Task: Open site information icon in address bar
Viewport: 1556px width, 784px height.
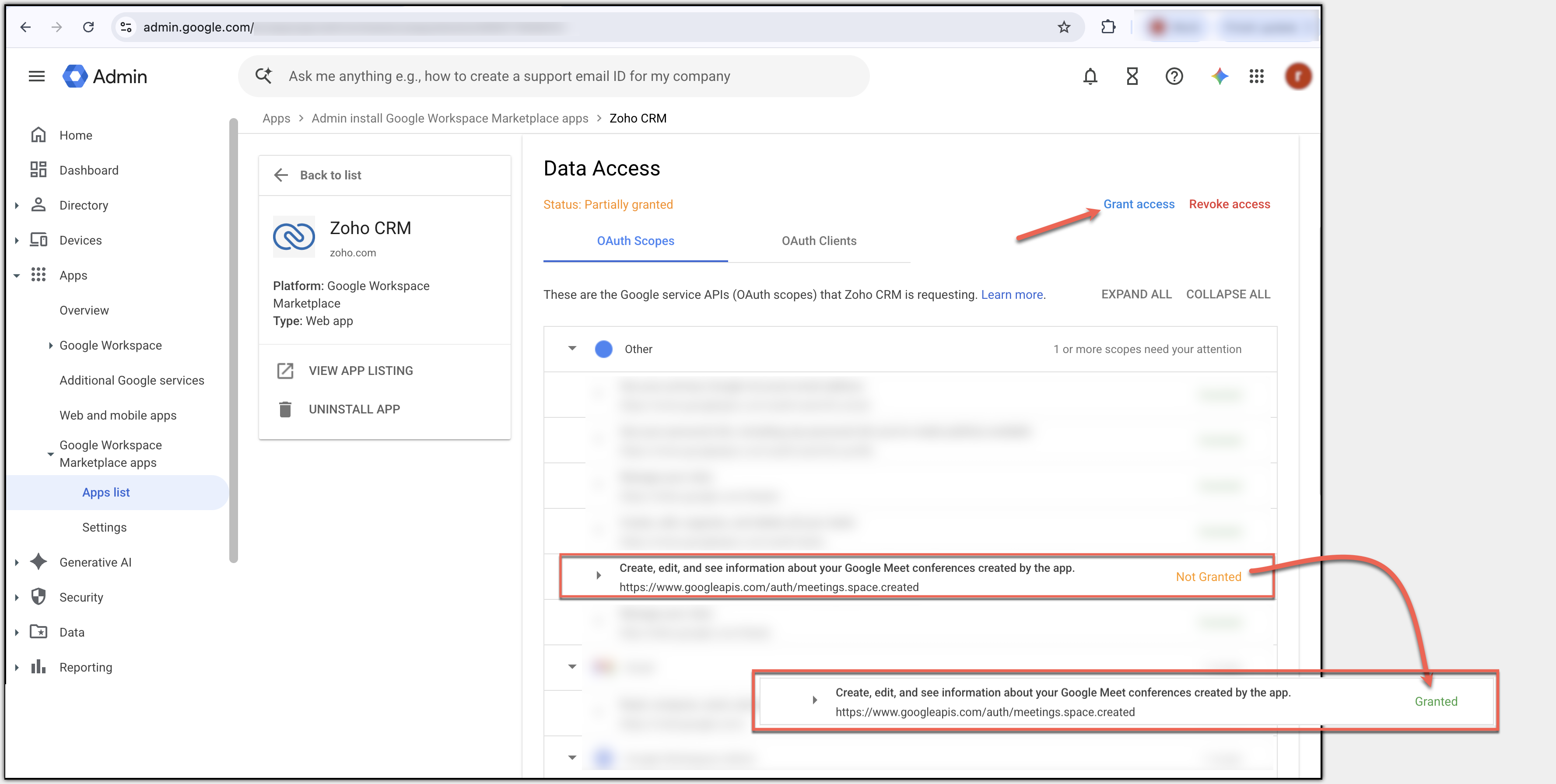Action: [126, 27]
